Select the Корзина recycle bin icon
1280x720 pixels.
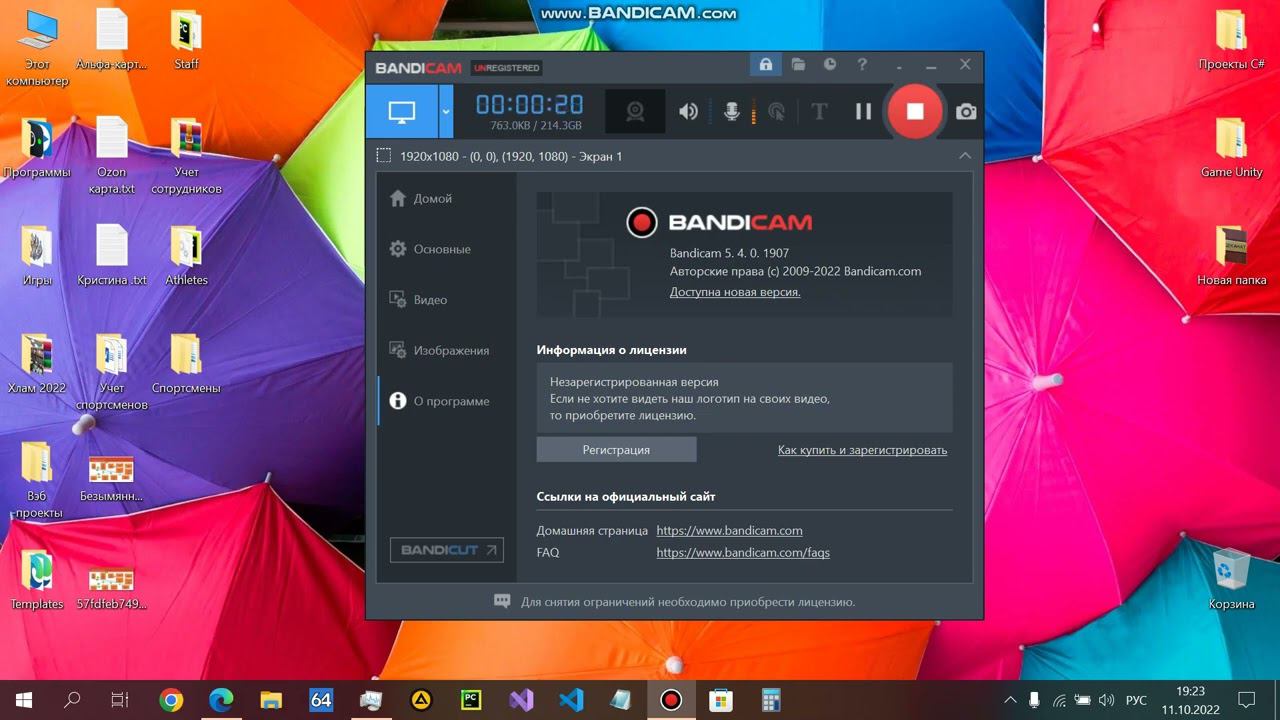(x=1231, y=580)
